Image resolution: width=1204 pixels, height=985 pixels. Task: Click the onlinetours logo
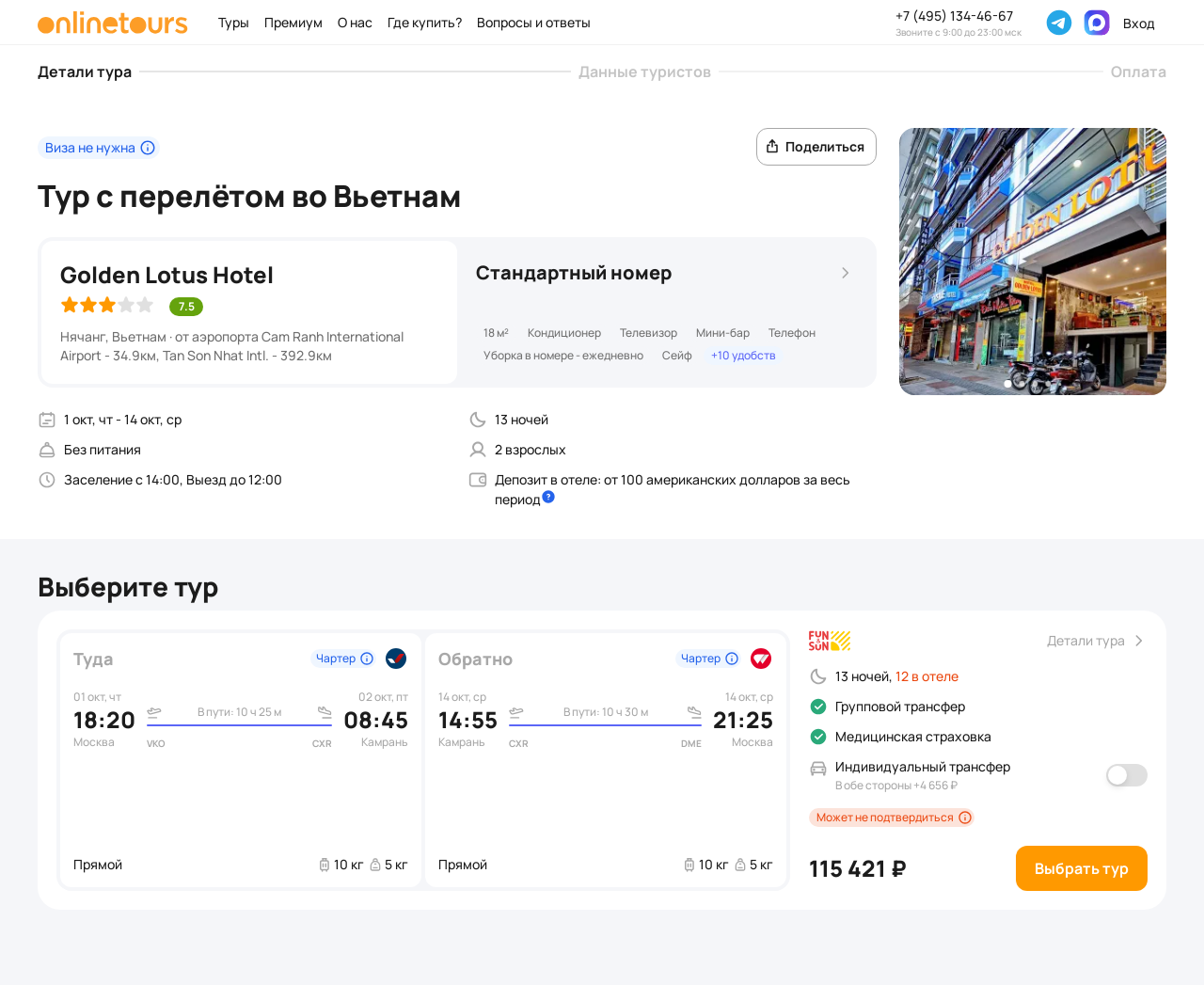pyautogui.click(x=113, y=23)
